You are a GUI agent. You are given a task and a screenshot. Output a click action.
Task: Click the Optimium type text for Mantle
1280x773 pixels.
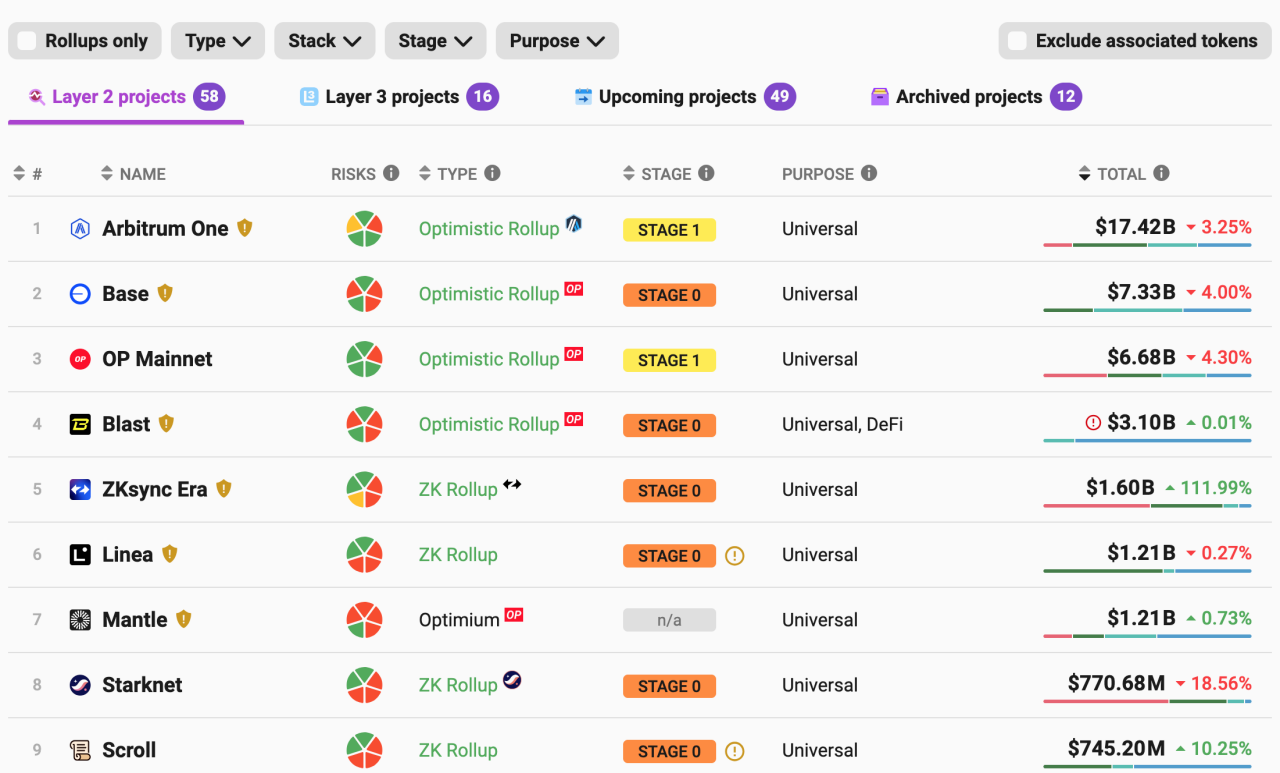pyautogui.click(x=459, y=621)
